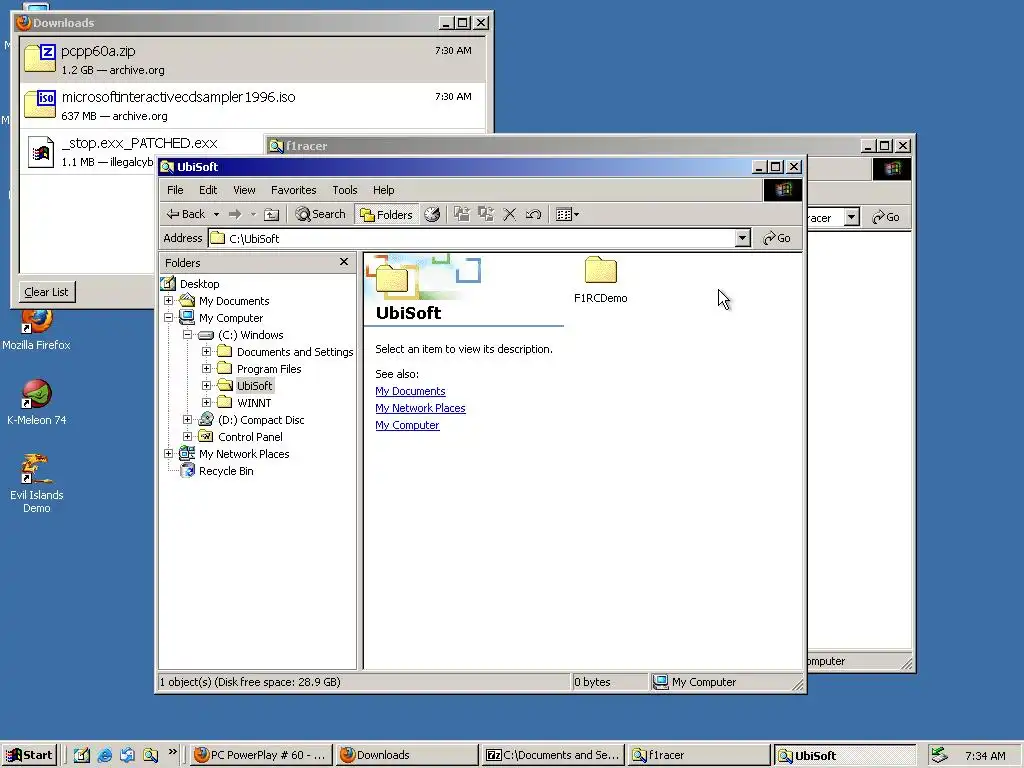
Task: Open the Start menu
Action: pyautogui.click(x=29, y=755)
